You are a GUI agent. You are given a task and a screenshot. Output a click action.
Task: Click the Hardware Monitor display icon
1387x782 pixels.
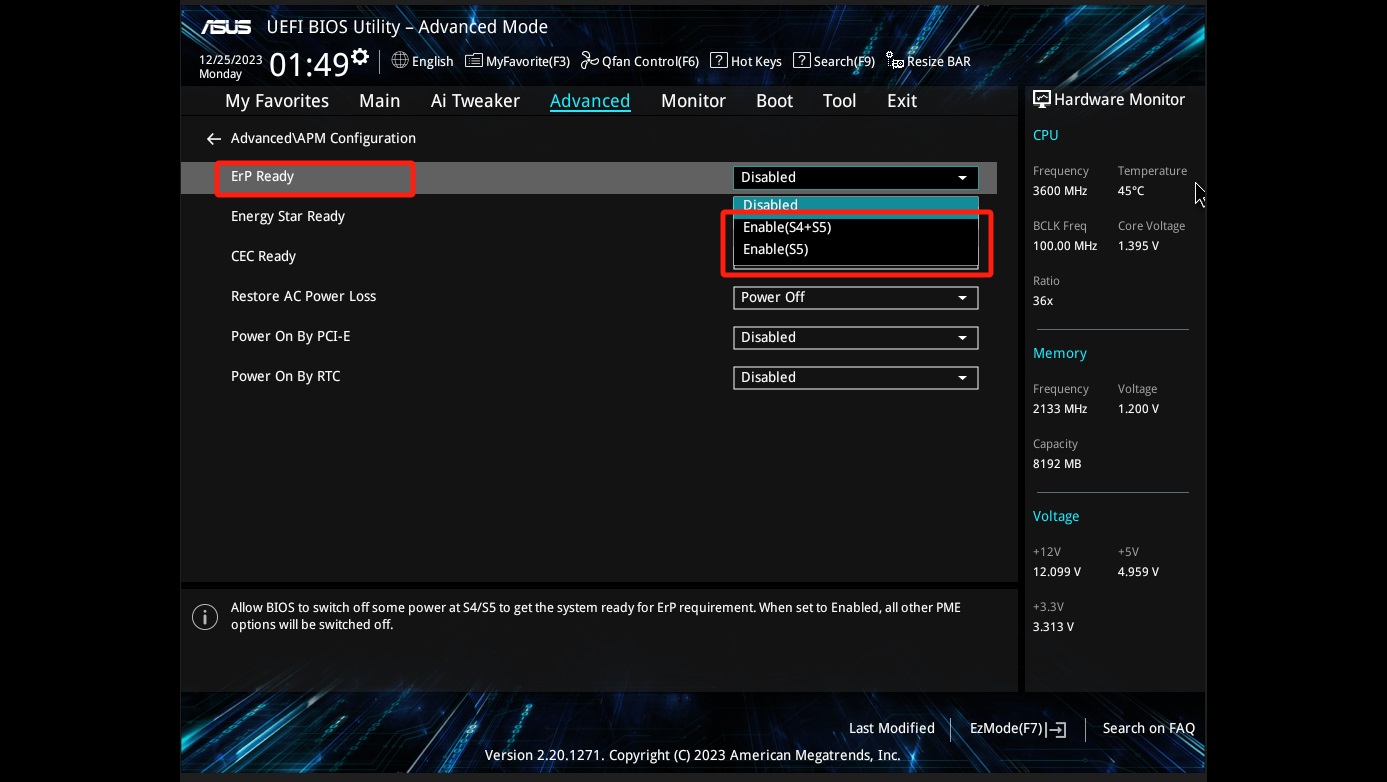1041,100
